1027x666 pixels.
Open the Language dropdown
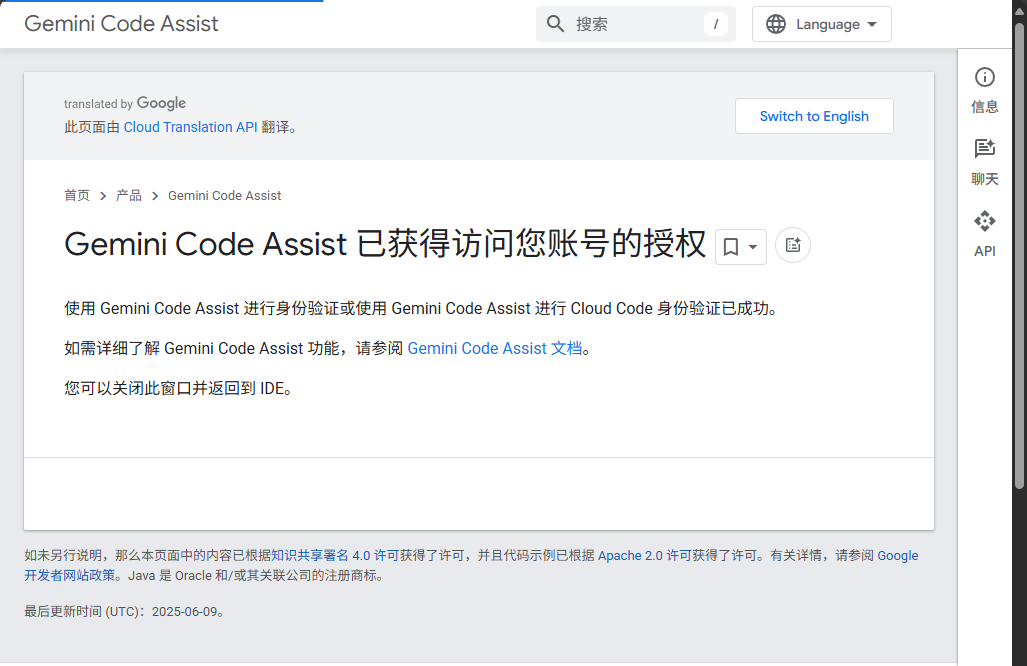point(822,23)
